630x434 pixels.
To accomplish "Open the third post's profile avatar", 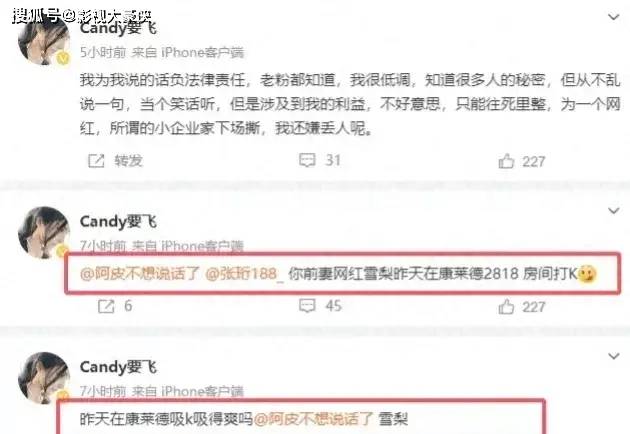I will (44, 378).
